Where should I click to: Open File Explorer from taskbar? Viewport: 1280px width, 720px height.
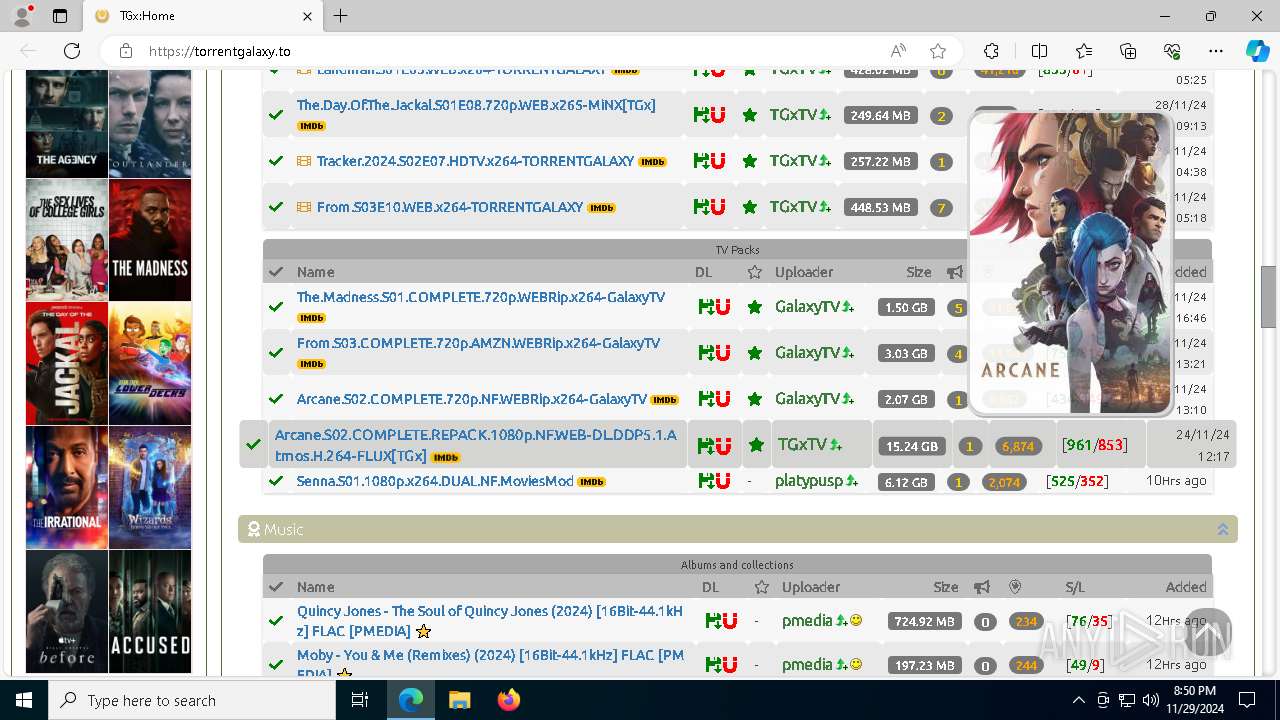click(459, 700)
